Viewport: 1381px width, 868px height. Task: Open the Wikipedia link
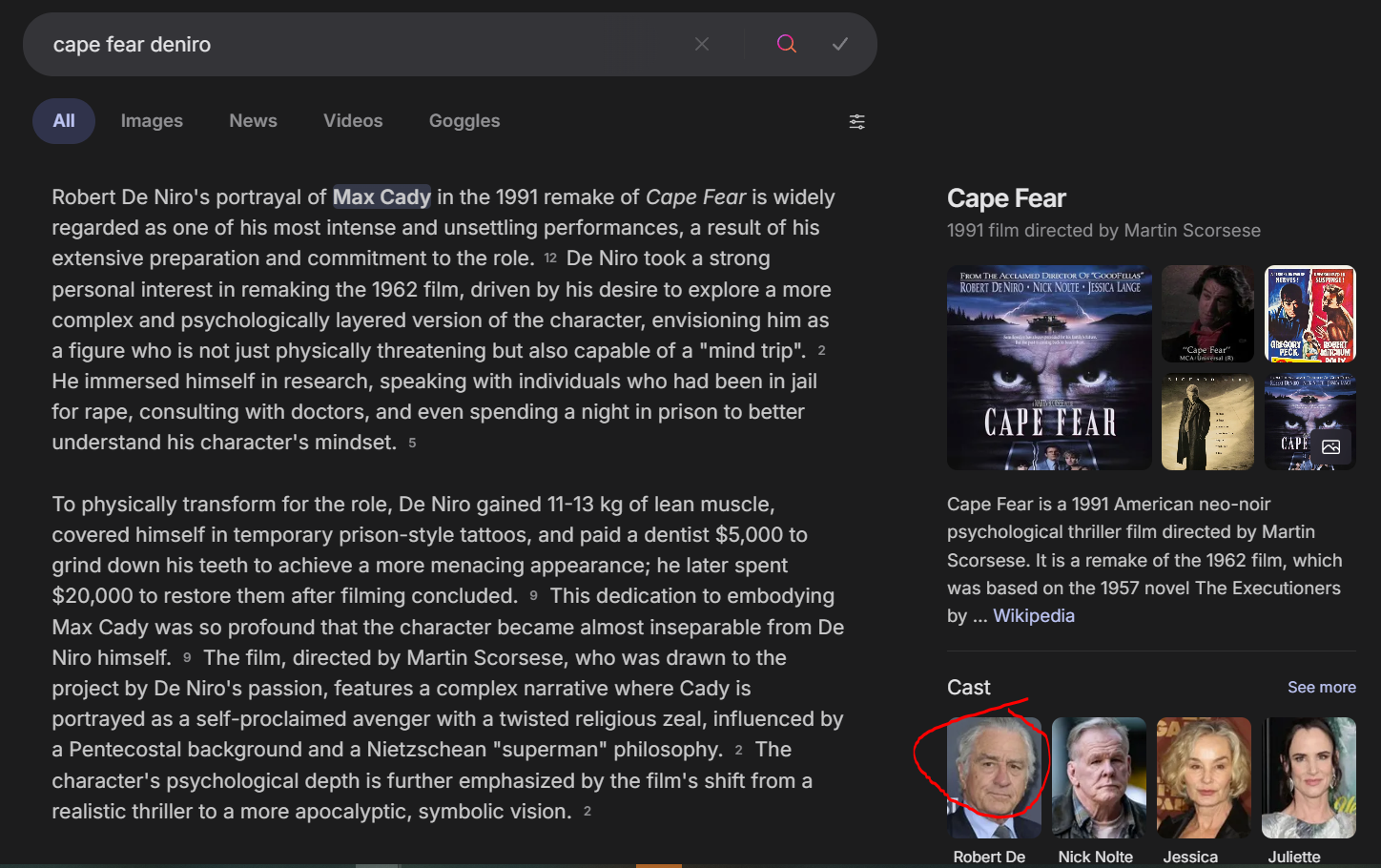point(1034,616)
